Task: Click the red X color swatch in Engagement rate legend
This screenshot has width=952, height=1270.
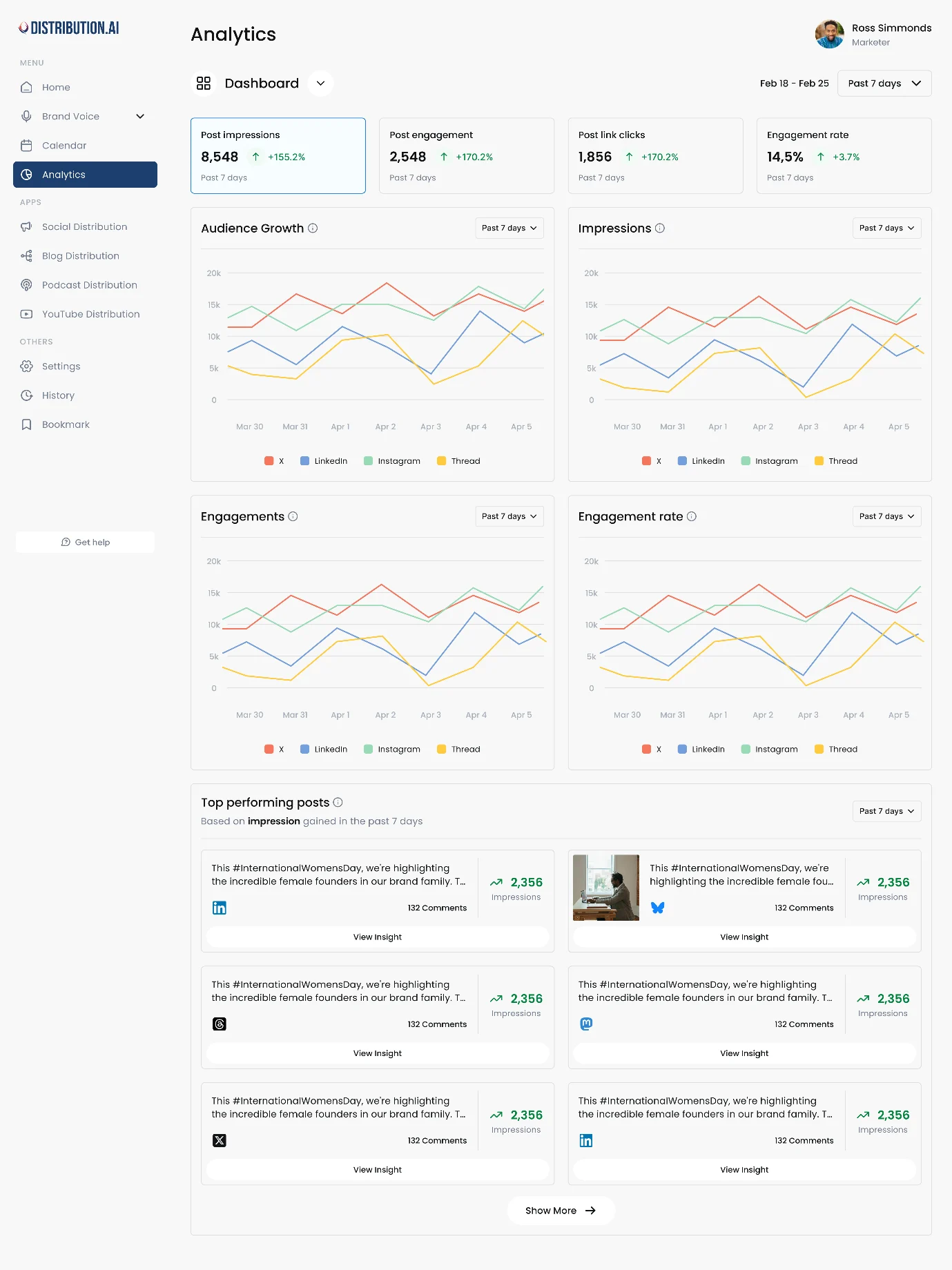Action: pos(646,750)
